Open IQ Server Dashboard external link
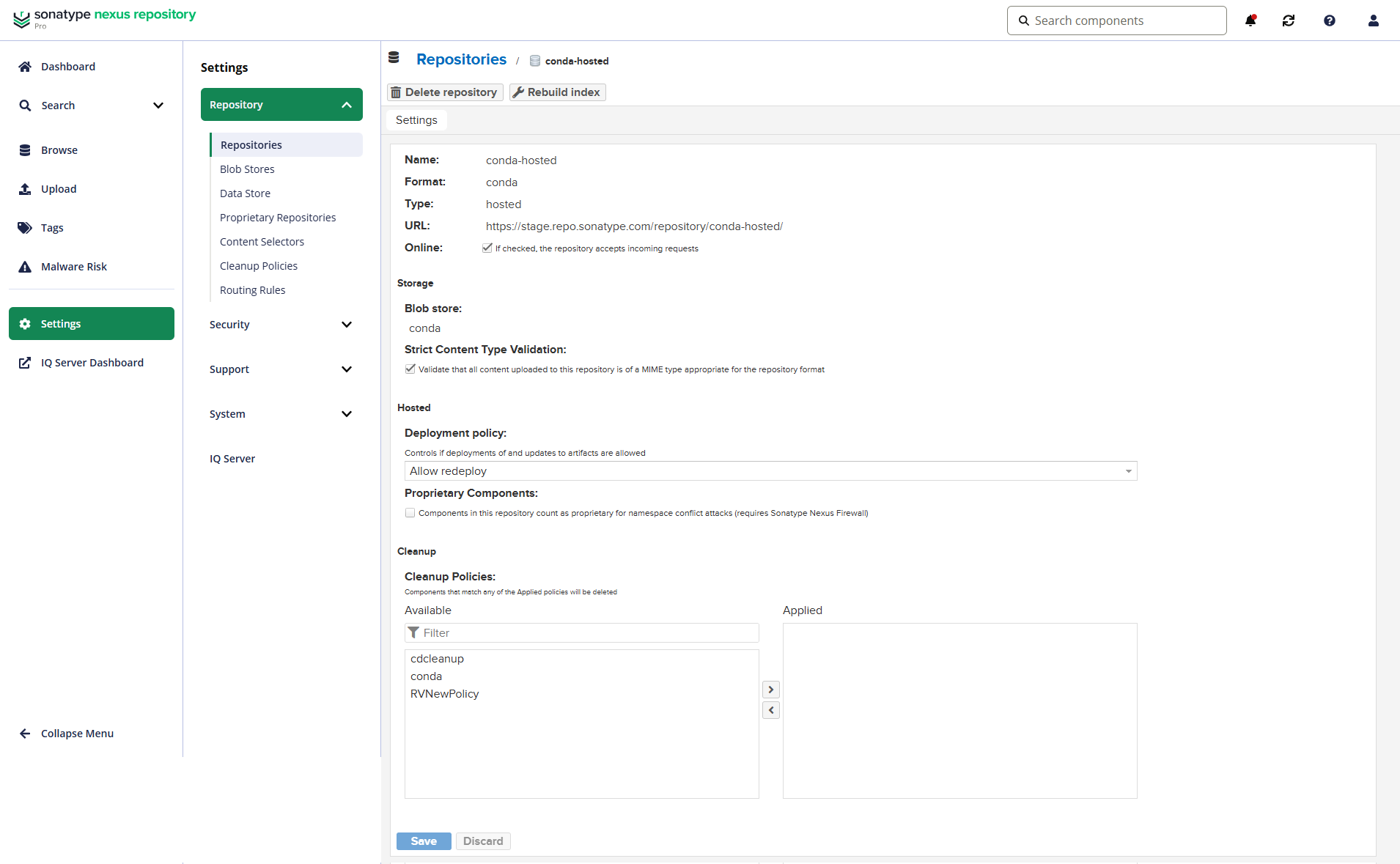The height and width of the screenshot is (864, 1400). pyautogui.click(x=92, y=363)
